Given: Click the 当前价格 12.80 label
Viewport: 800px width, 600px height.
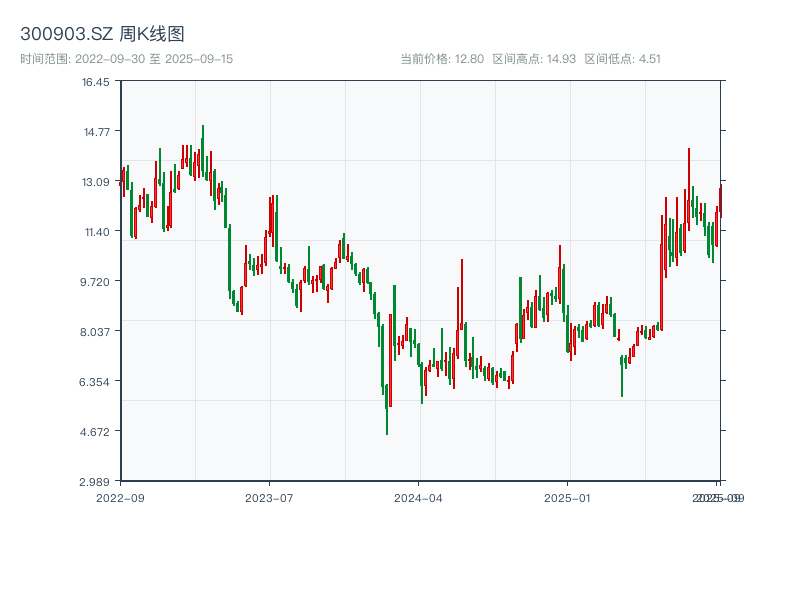Looking at the screenshot, I should pyautogui.click(x=442, y=59).
